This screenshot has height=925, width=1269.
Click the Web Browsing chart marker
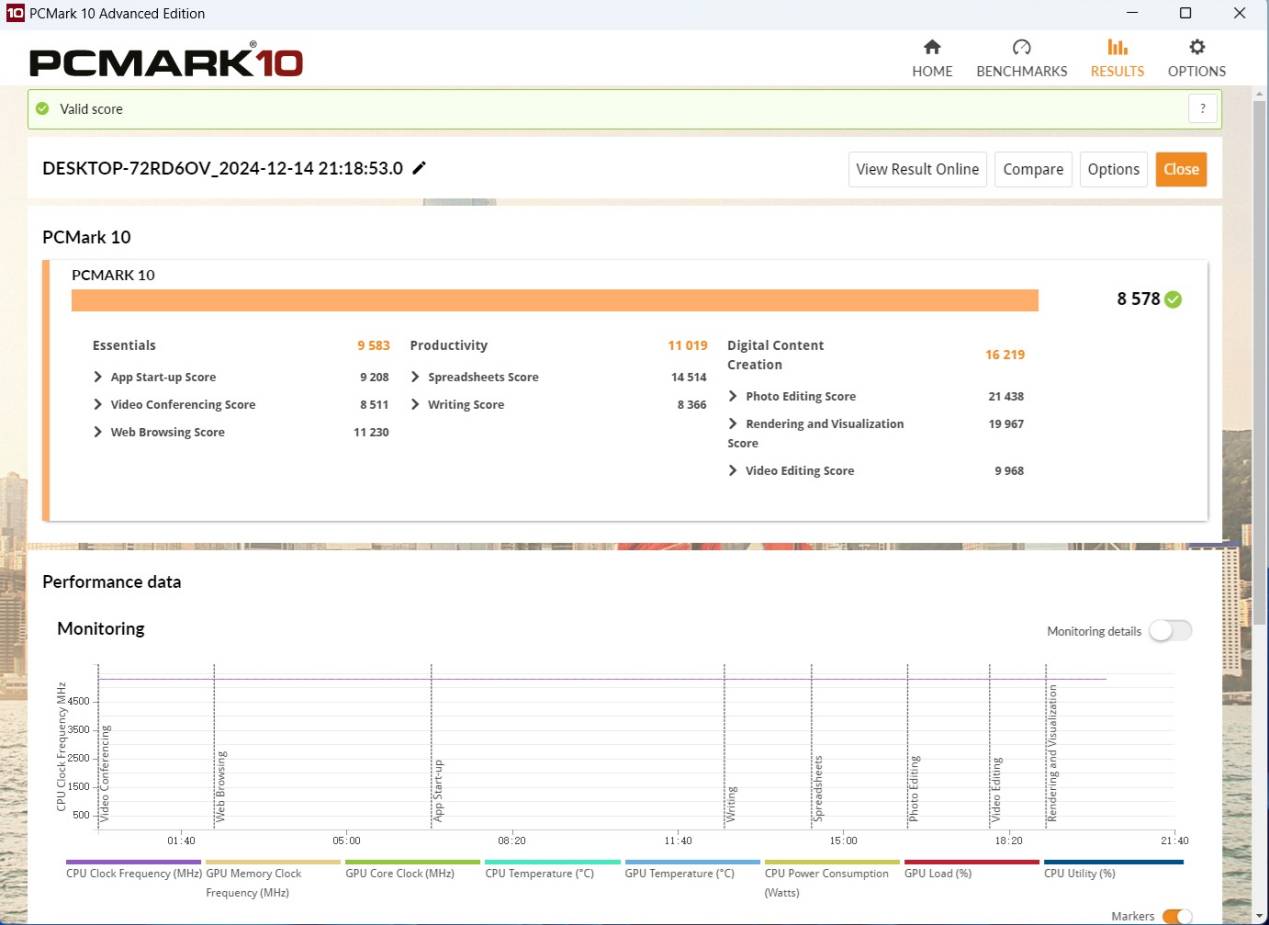pyautogui.click(x=221, y=785)
